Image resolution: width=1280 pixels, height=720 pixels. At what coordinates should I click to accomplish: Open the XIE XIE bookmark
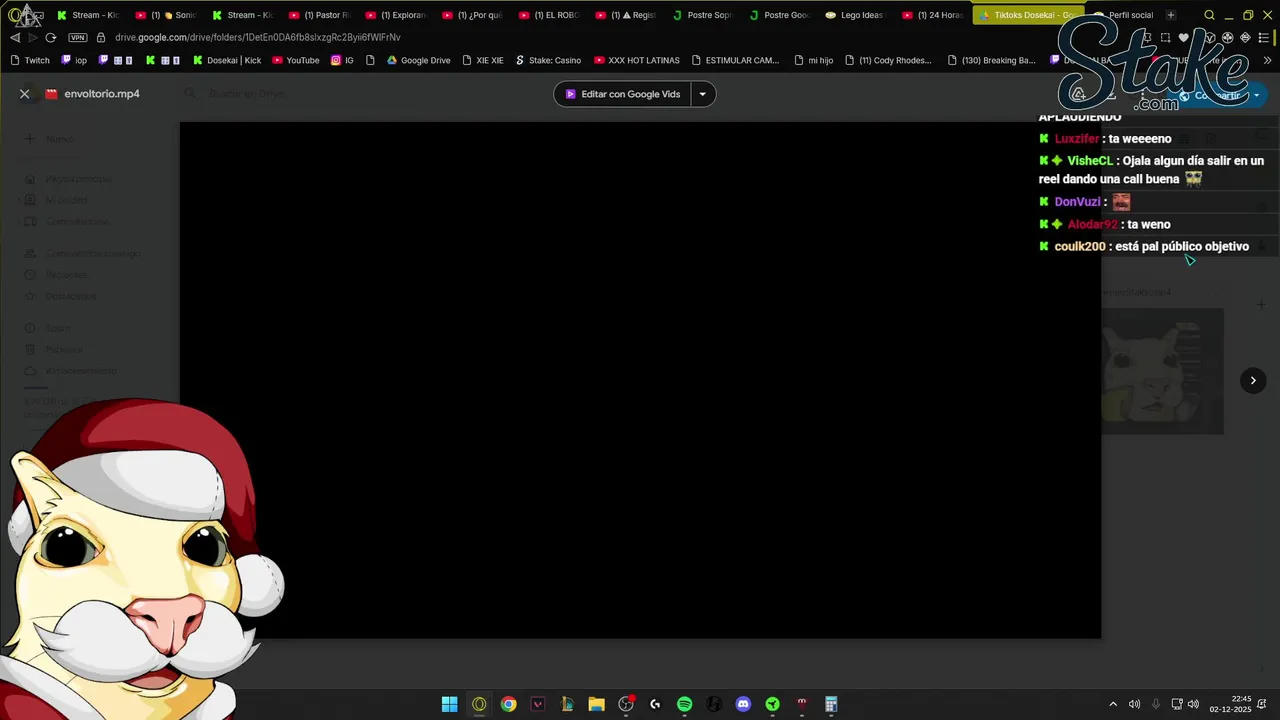click(x=483, y=60)
